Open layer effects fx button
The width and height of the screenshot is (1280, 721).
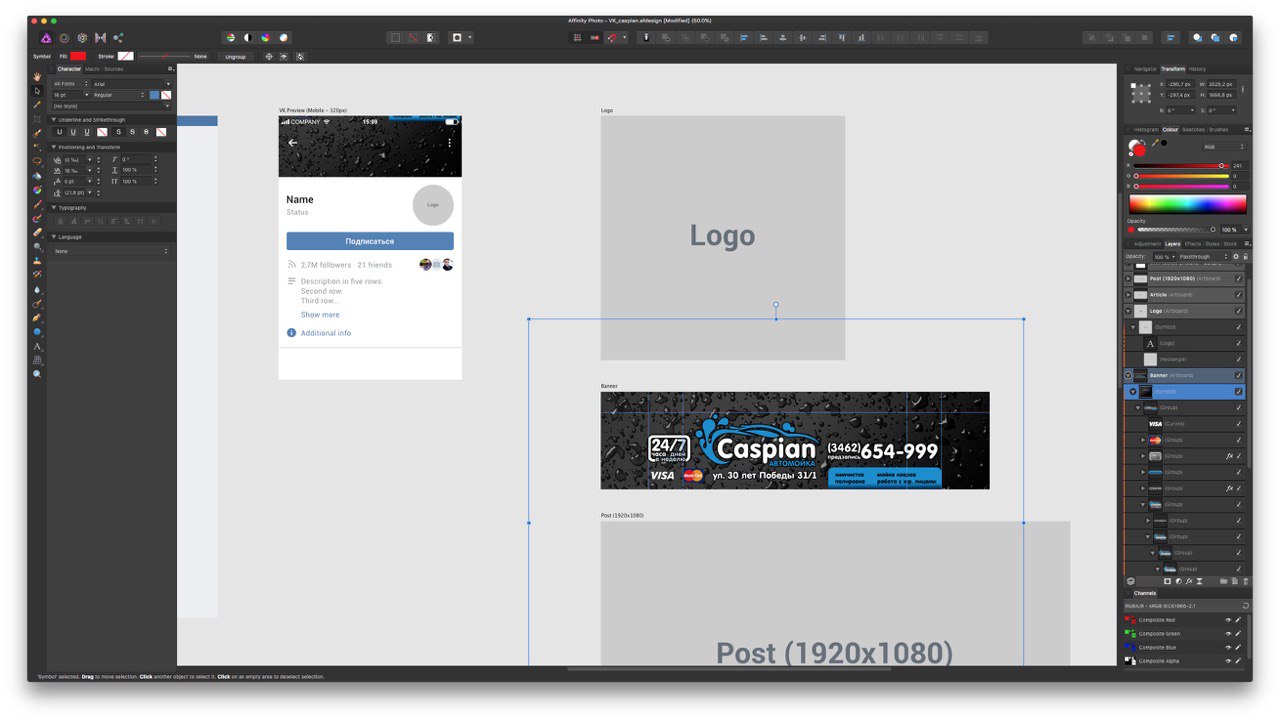coord(1189,581)
